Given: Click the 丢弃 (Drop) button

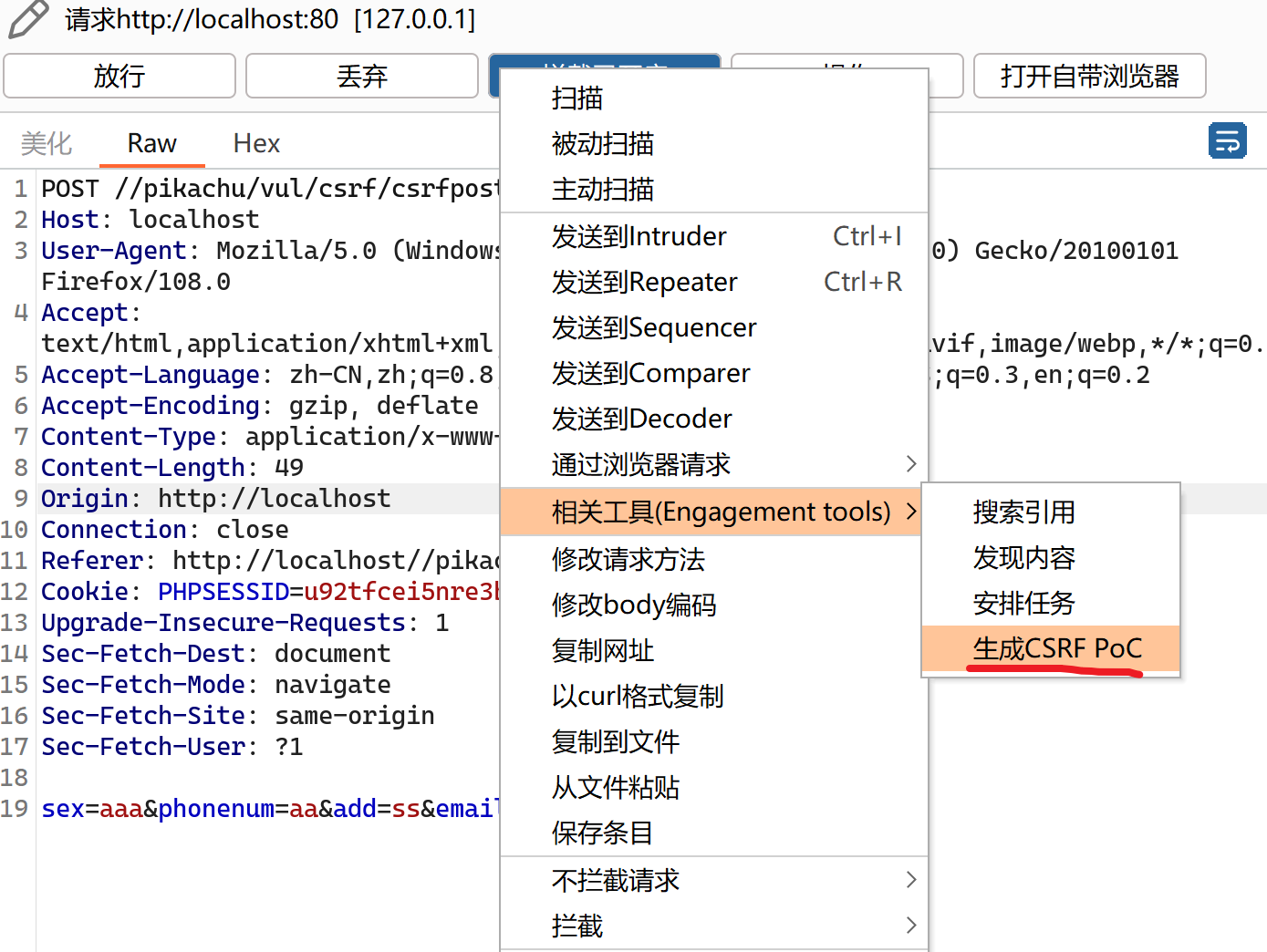Looking at the screenshot, I should [362, 76].
